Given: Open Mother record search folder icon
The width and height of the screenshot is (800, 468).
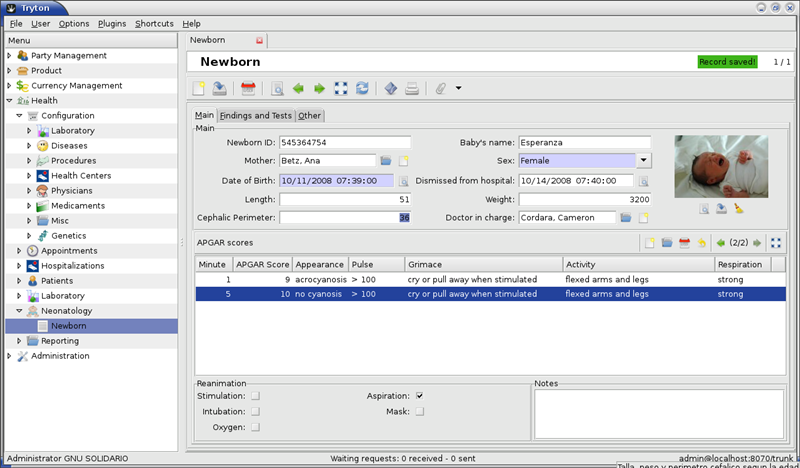Looking at the screenshot, I should point(386,161).
